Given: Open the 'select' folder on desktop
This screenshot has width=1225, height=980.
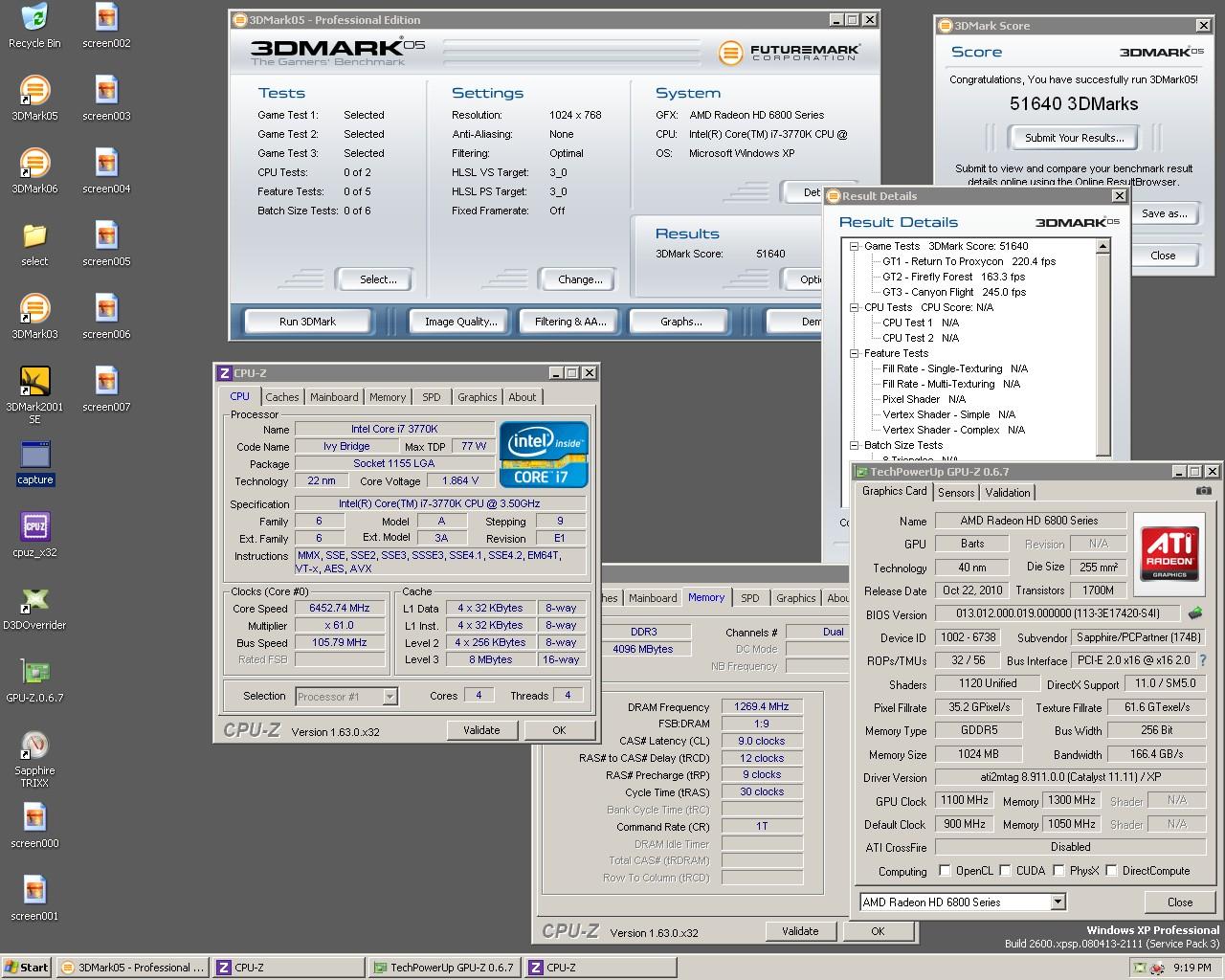Looking at the screenshot, I should (34, 244).
